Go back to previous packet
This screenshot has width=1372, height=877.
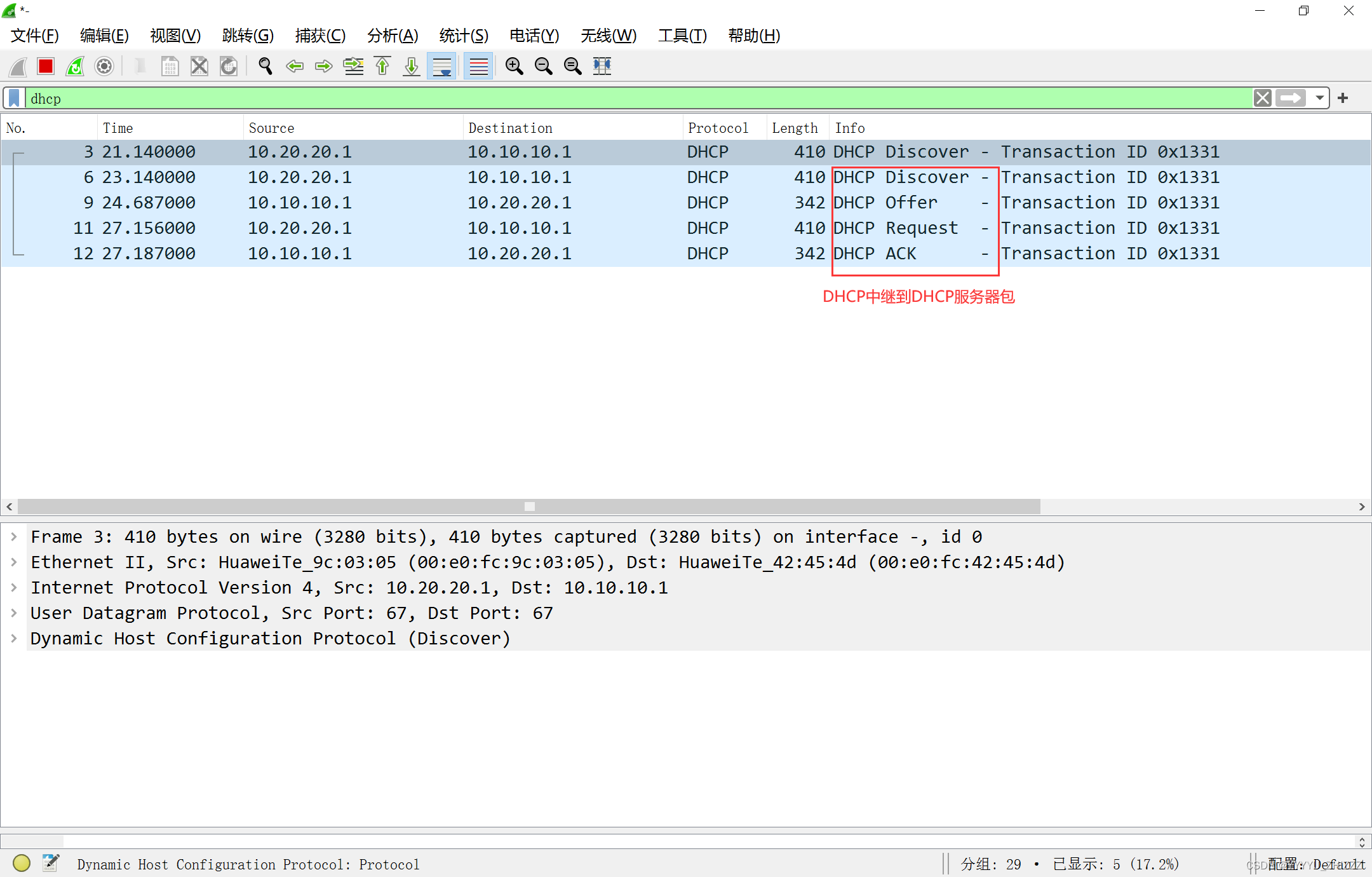point(295,66)
